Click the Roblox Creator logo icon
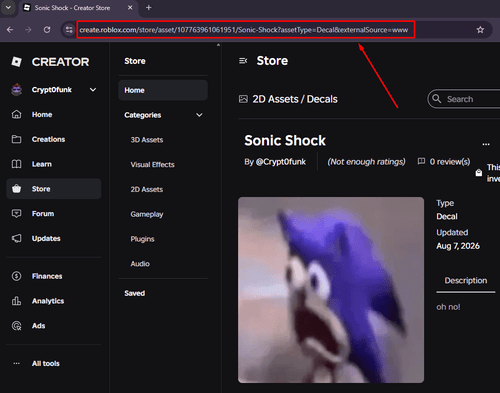The width and height of the screenshot is (500, 393). point(17,62)
